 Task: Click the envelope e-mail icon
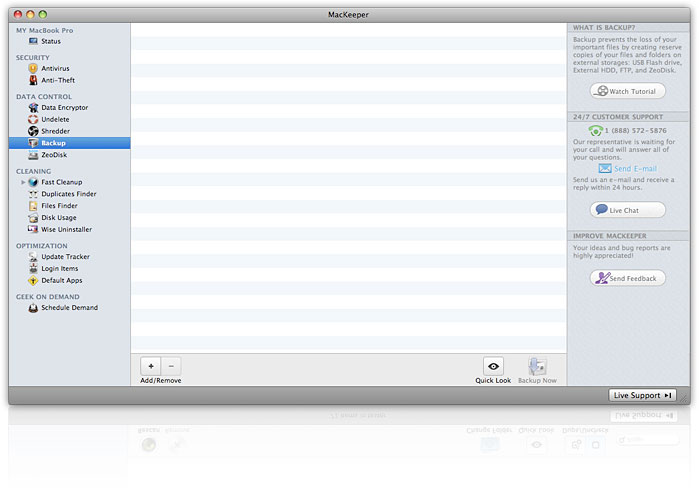coord(605,168)
